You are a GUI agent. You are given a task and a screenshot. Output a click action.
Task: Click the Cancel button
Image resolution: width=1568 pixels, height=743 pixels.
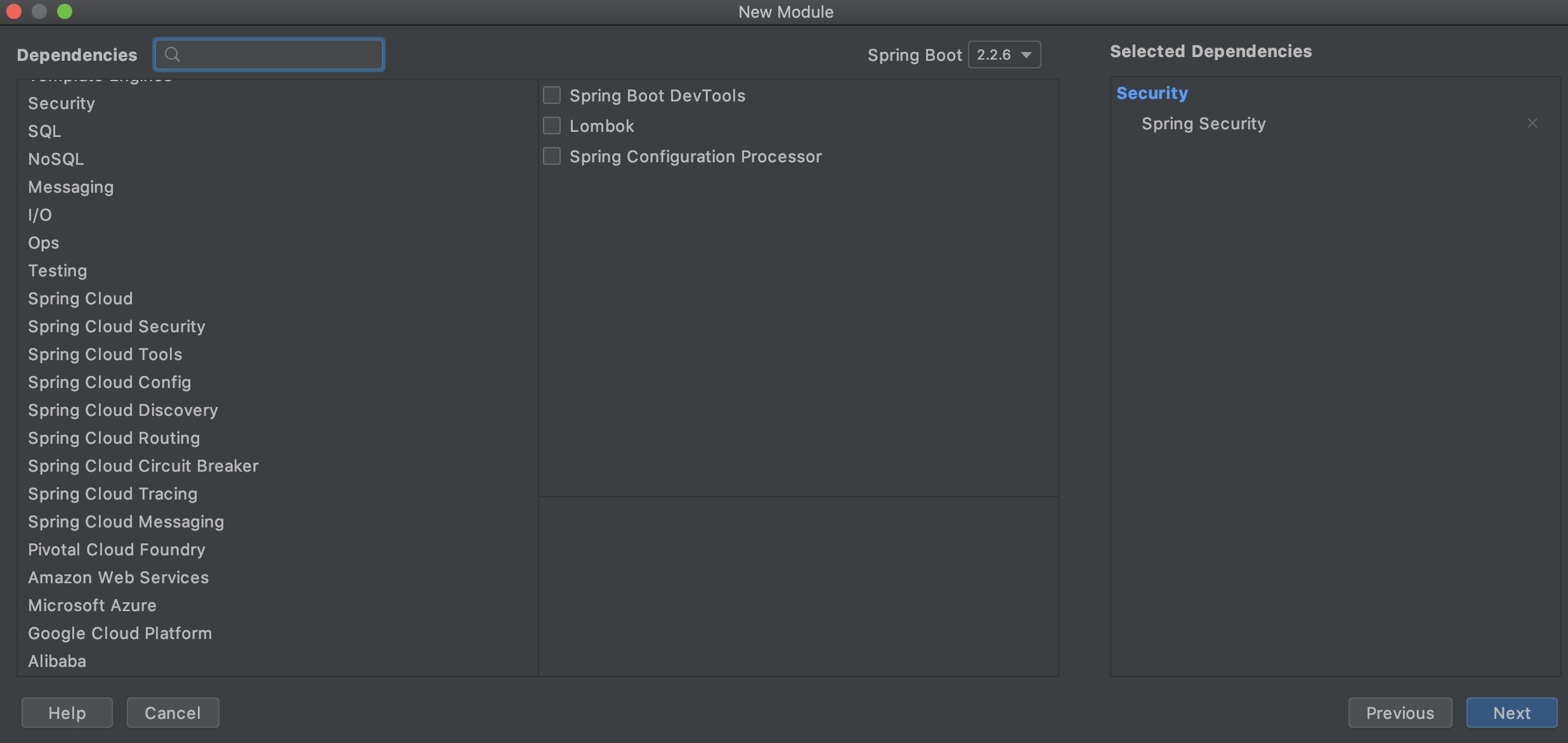pos(173,713)
